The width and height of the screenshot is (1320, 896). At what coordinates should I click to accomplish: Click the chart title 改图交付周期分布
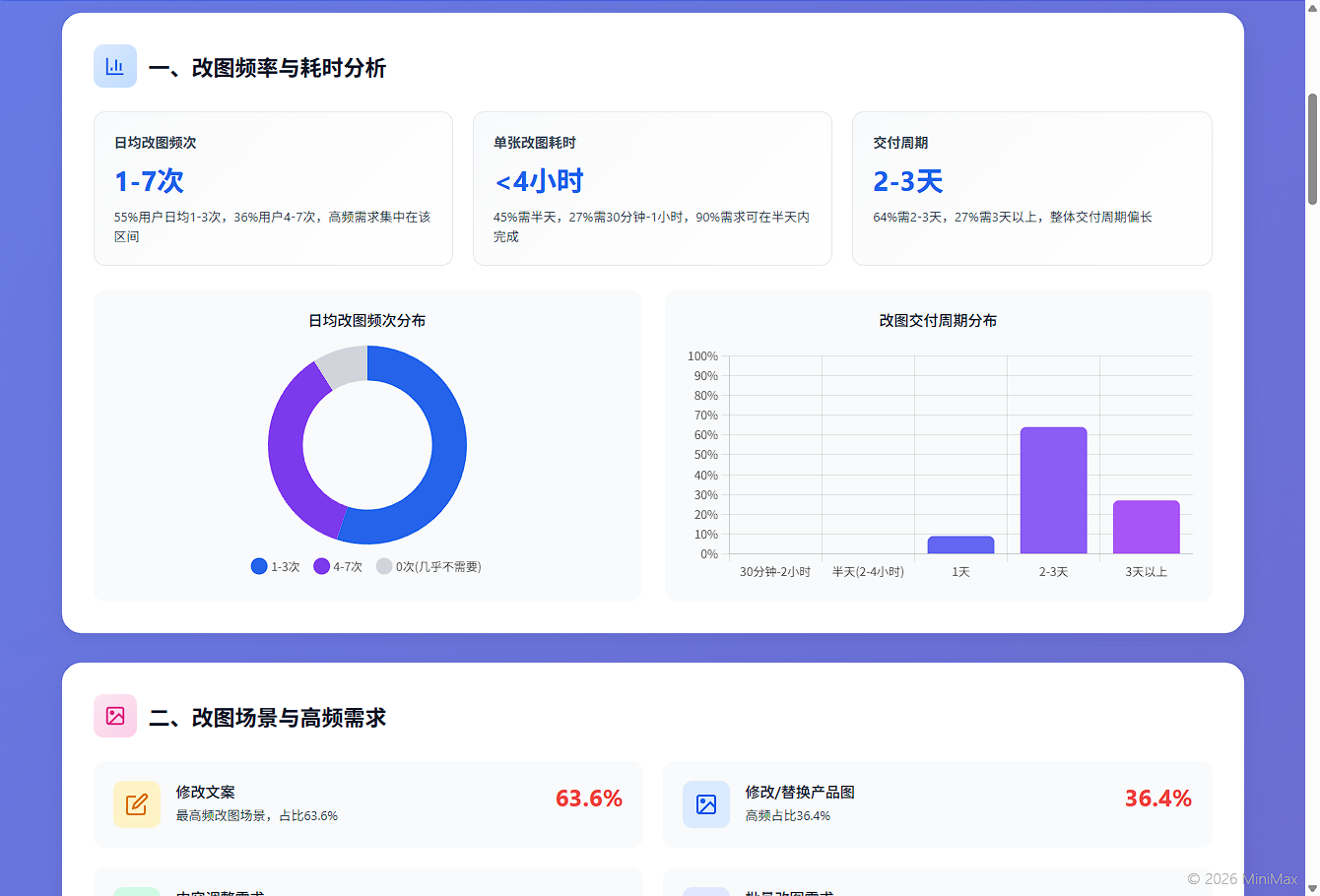[x=938, y=321]
